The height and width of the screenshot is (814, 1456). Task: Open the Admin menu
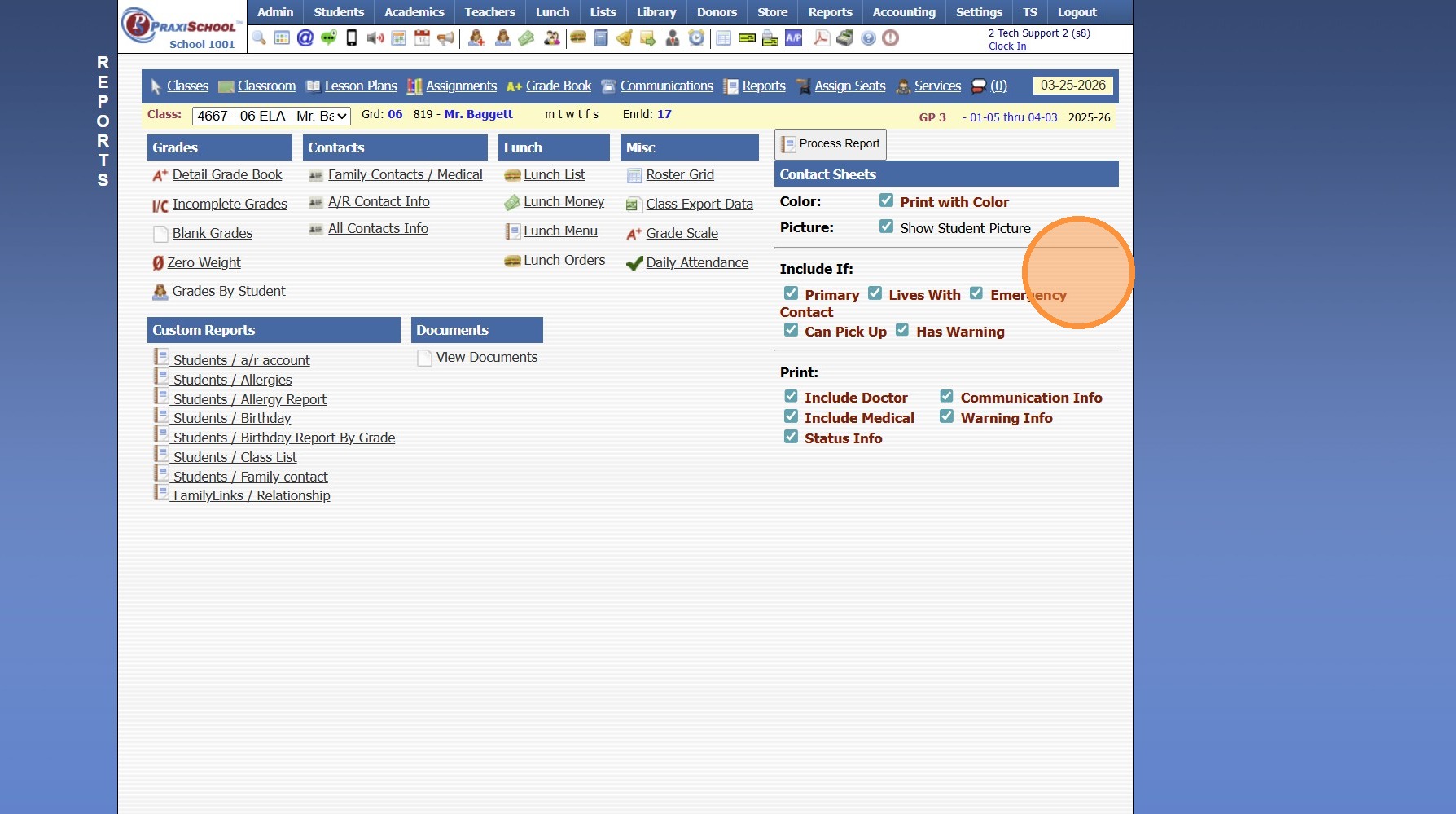(275, 12)
